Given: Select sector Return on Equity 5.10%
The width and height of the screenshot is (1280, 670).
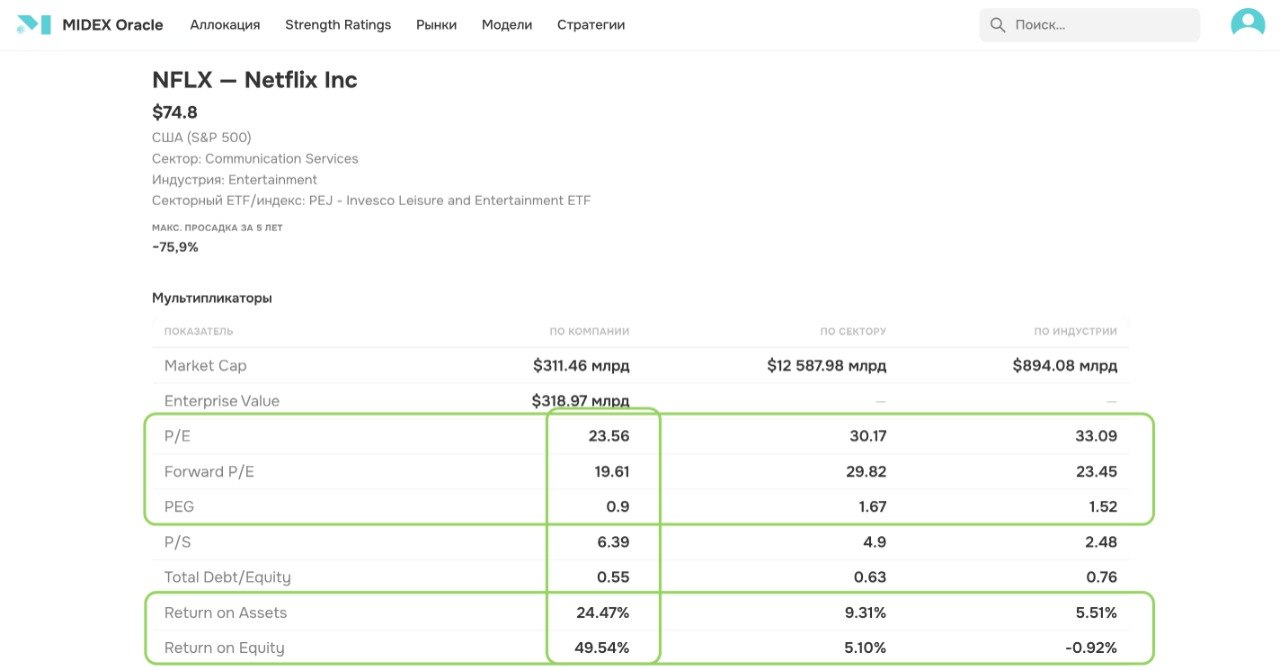Looking at the screenshot, I should (864, 647).
